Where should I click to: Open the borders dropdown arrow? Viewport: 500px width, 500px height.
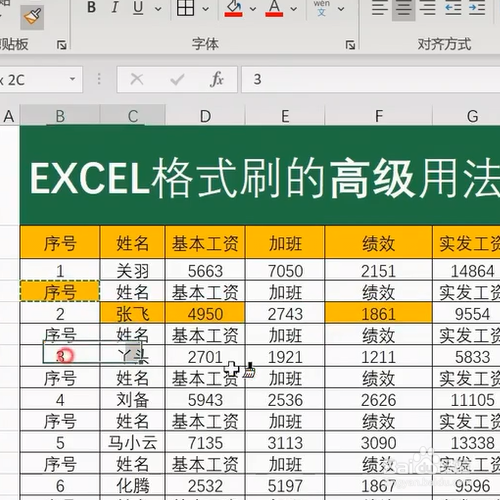tap(206, 9)
